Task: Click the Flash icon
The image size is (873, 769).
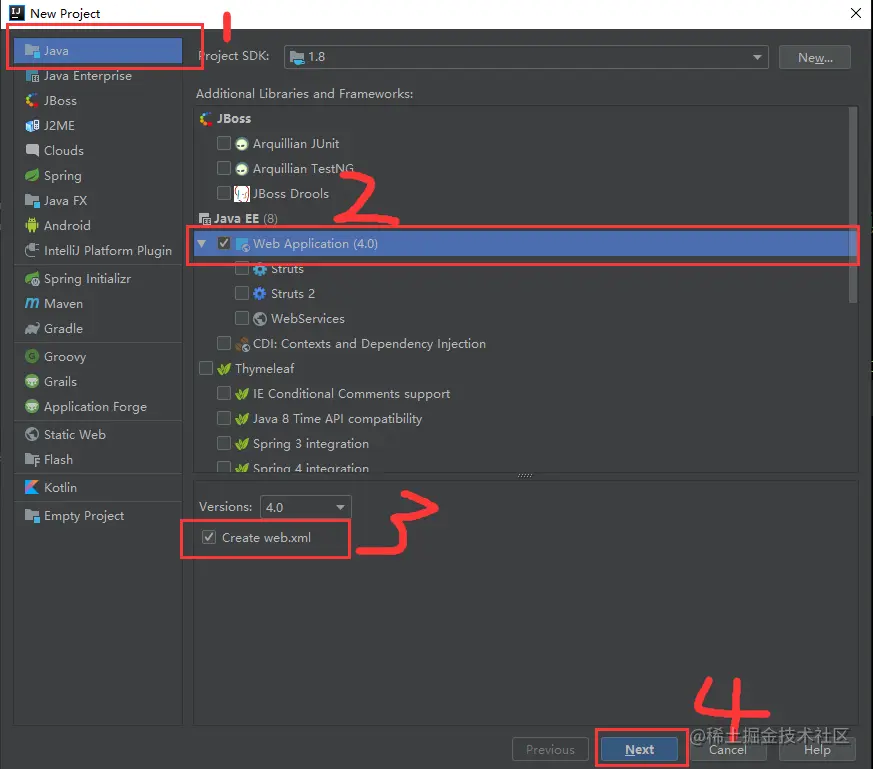Action: (x=32, y=459)
